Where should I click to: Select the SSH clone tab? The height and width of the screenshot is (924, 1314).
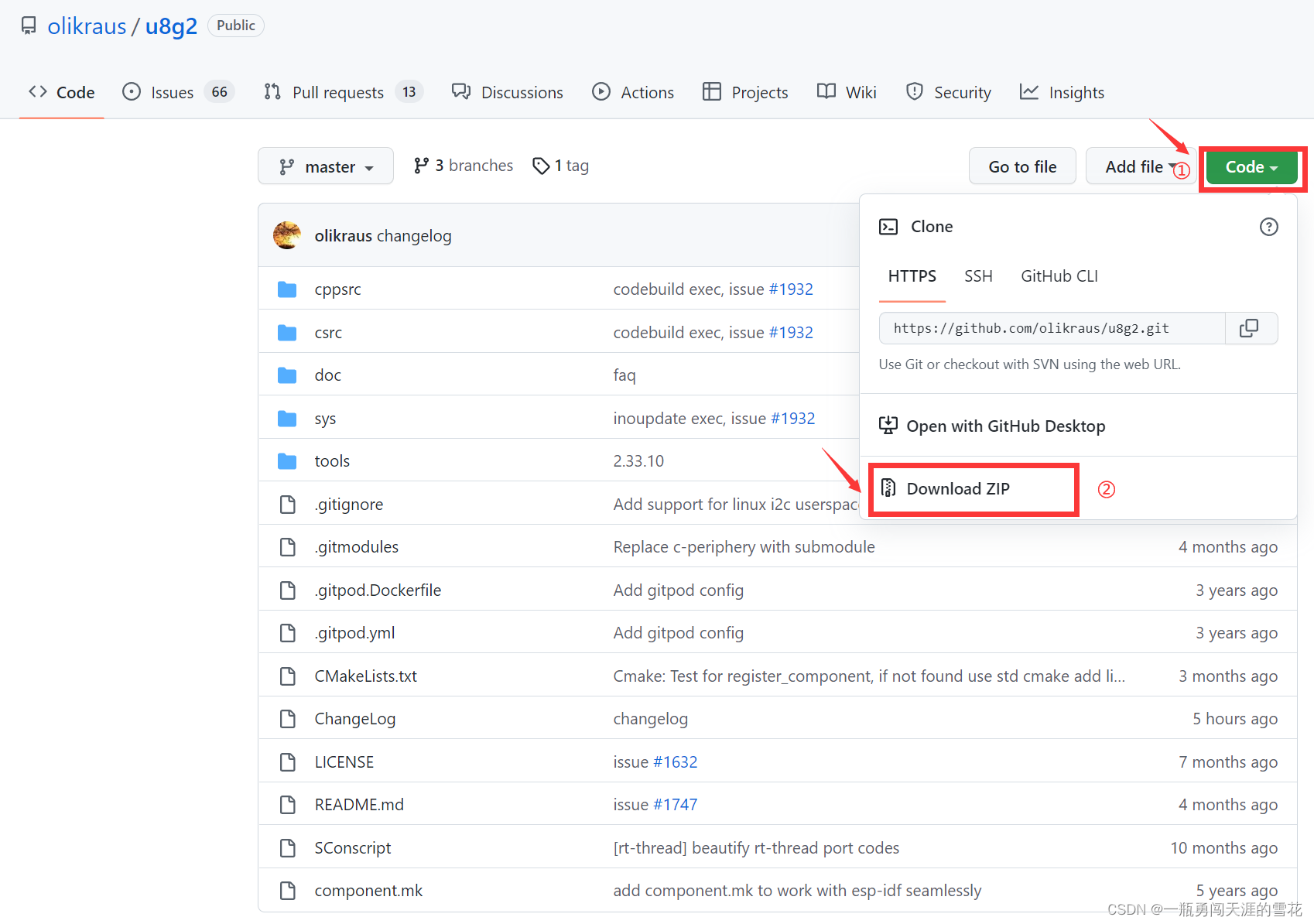tap(978, 276)
